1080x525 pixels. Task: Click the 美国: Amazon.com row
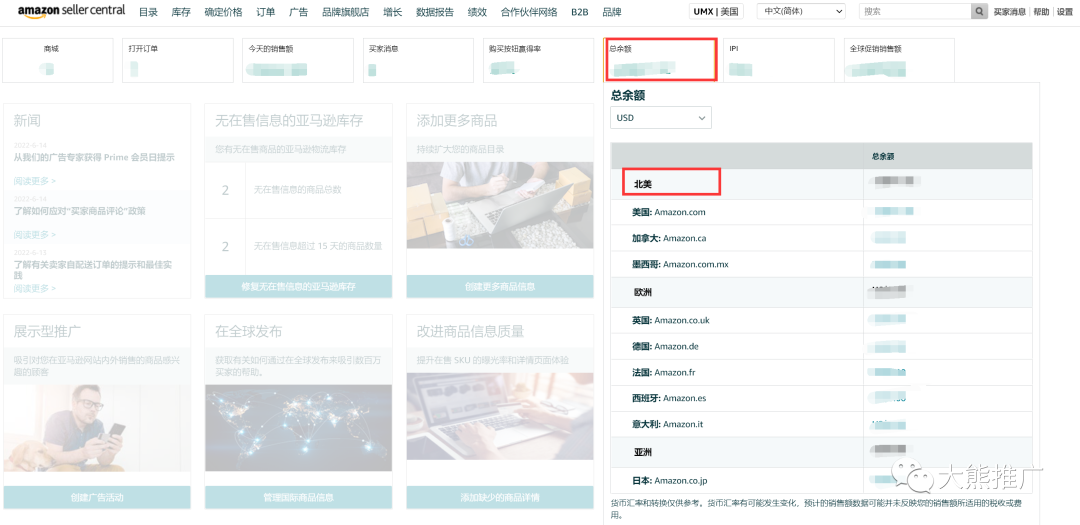coord(821,212)
